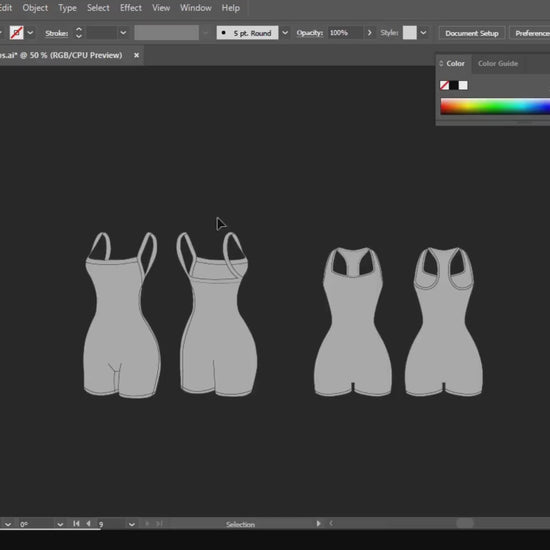Close the document tab

point(136,55)
